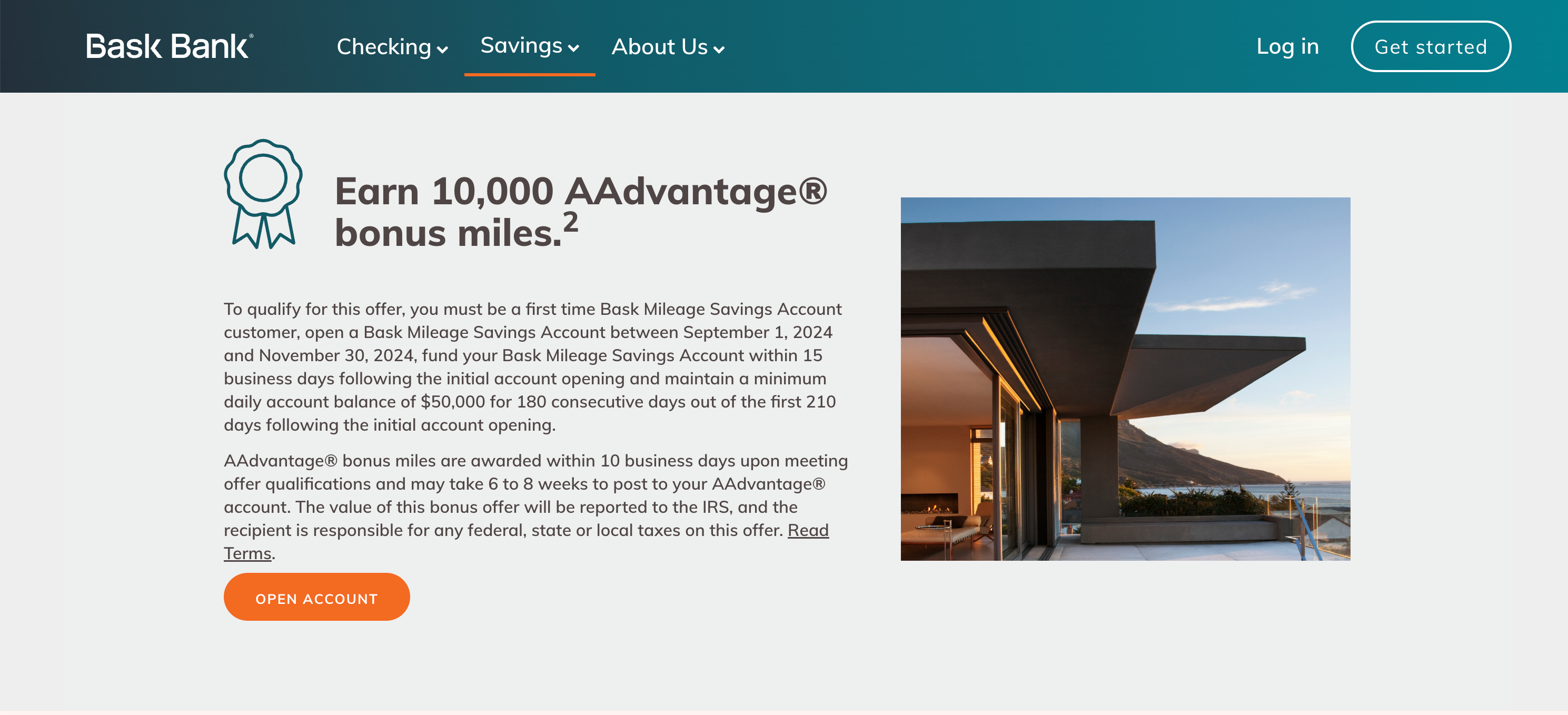This screenshot has width=1568, height=715.
Task: Open the About Us menu label
Action: click(659, 47)
